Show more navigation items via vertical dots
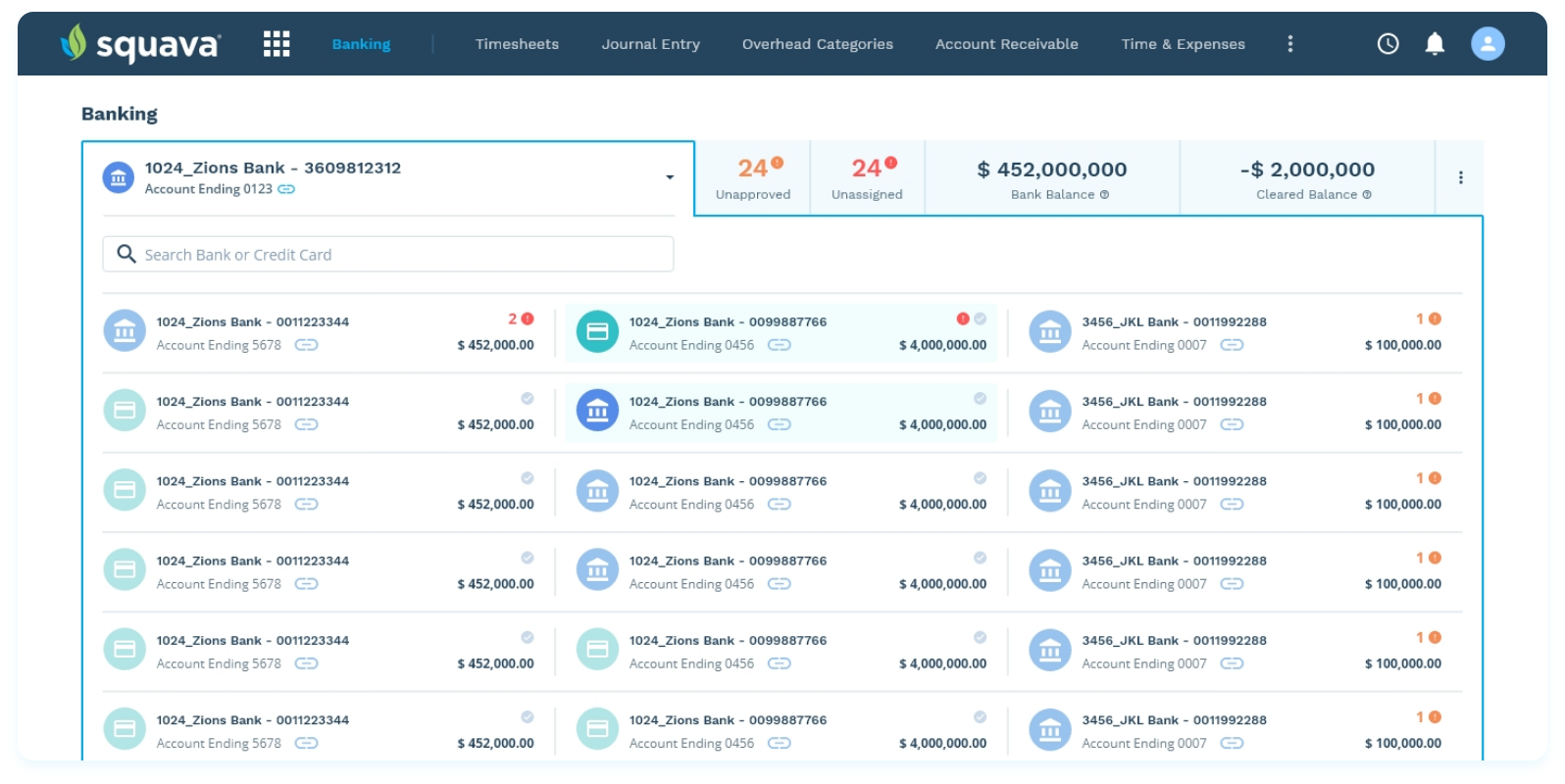Image resolution: width=1565 pixels, height=784 pixels. click(x=1289, y=43)
